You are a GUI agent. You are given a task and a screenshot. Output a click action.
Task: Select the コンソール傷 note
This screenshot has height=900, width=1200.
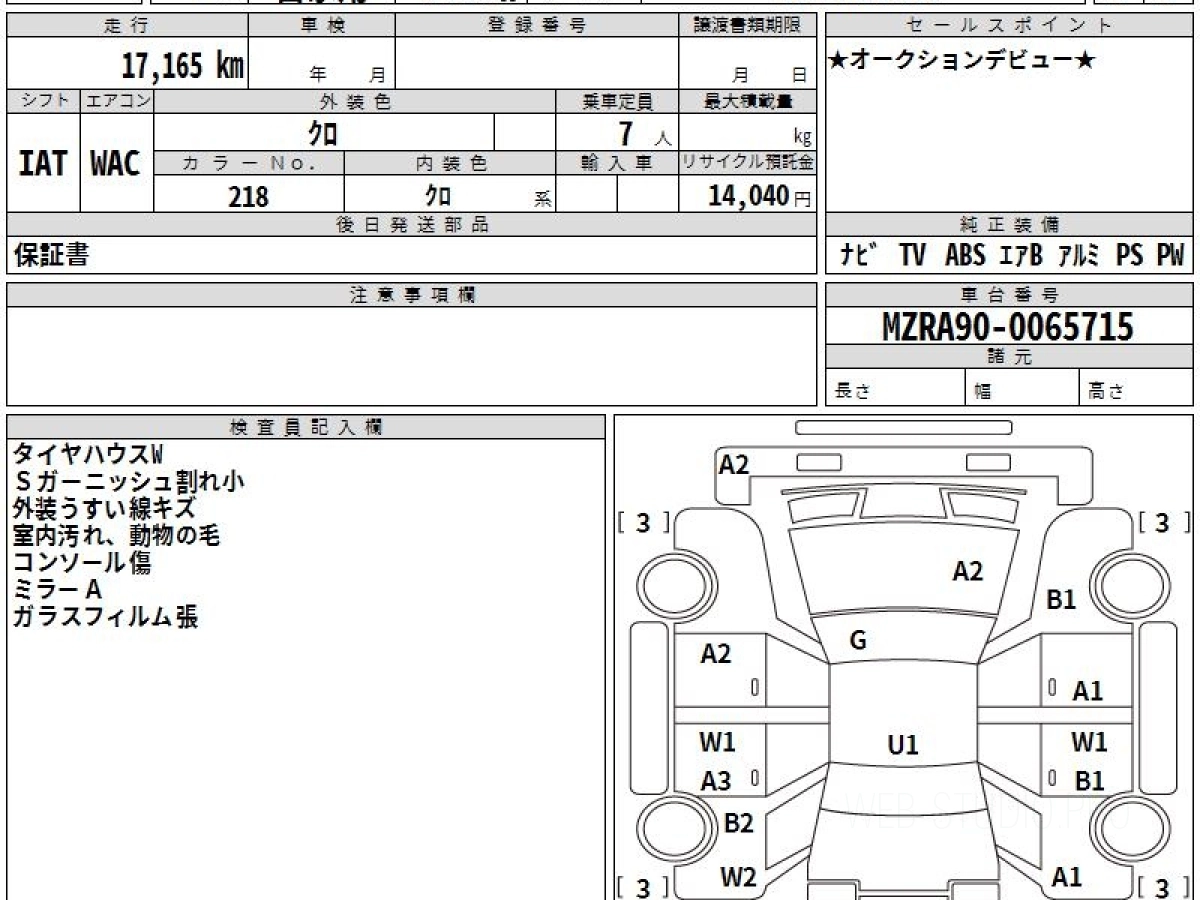point(82,562)
